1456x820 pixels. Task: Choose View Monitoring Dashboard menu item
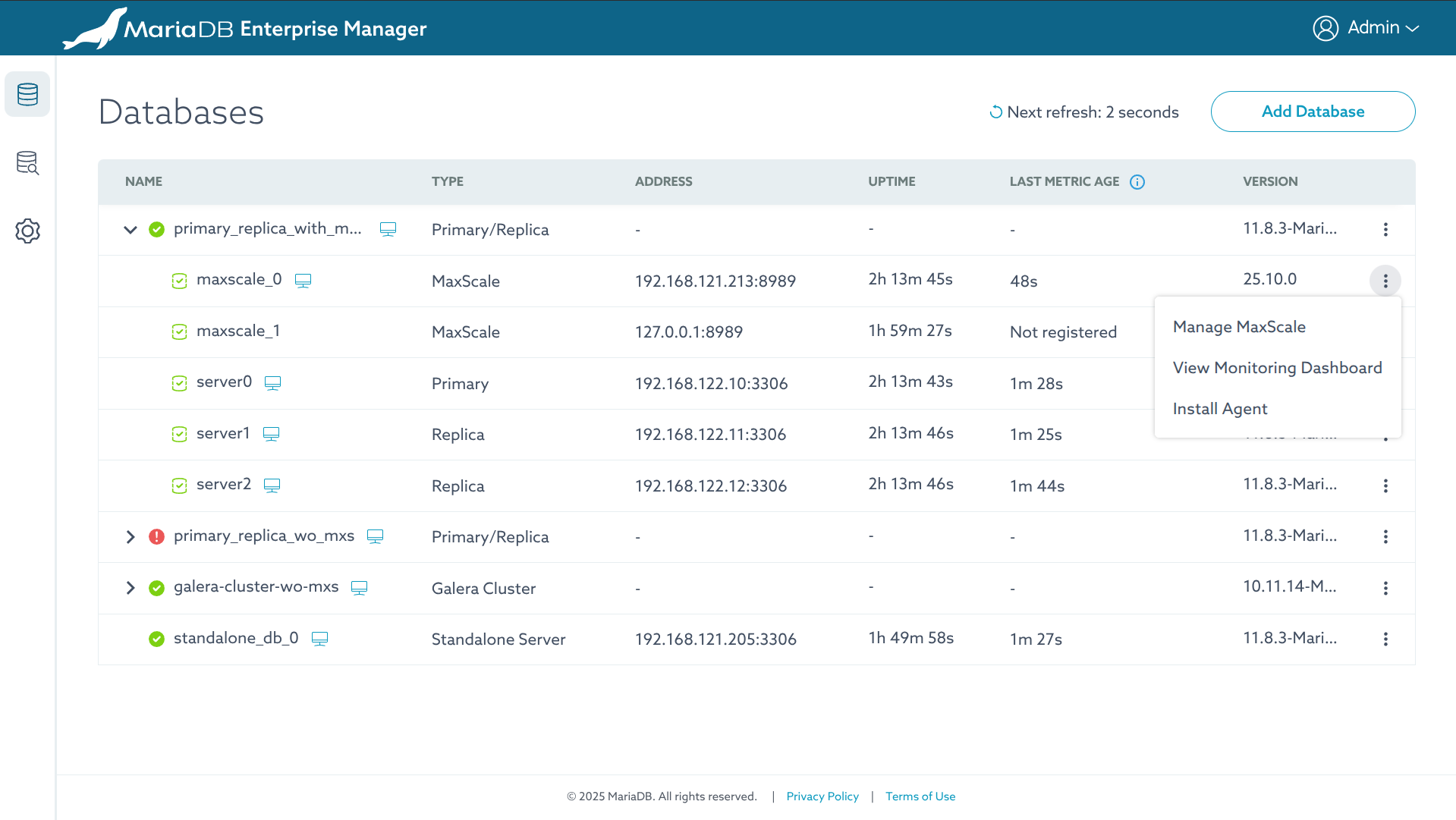click(x=1277, y=368)
